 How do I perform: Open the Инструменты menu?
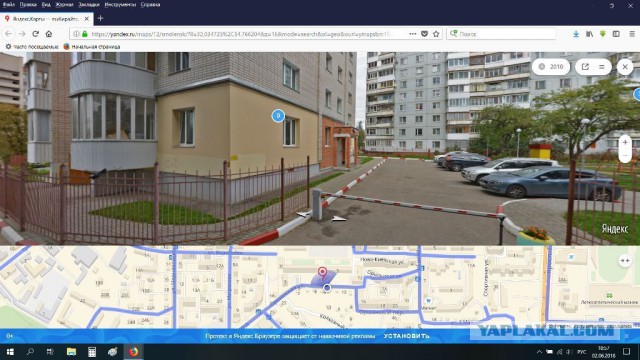coord(120,4)
